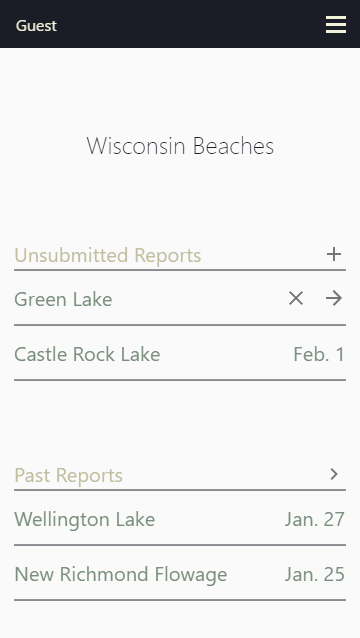Open the Past Reports heading
The height and width of the screenshot is (638, 360).
(x=68, y=475)
